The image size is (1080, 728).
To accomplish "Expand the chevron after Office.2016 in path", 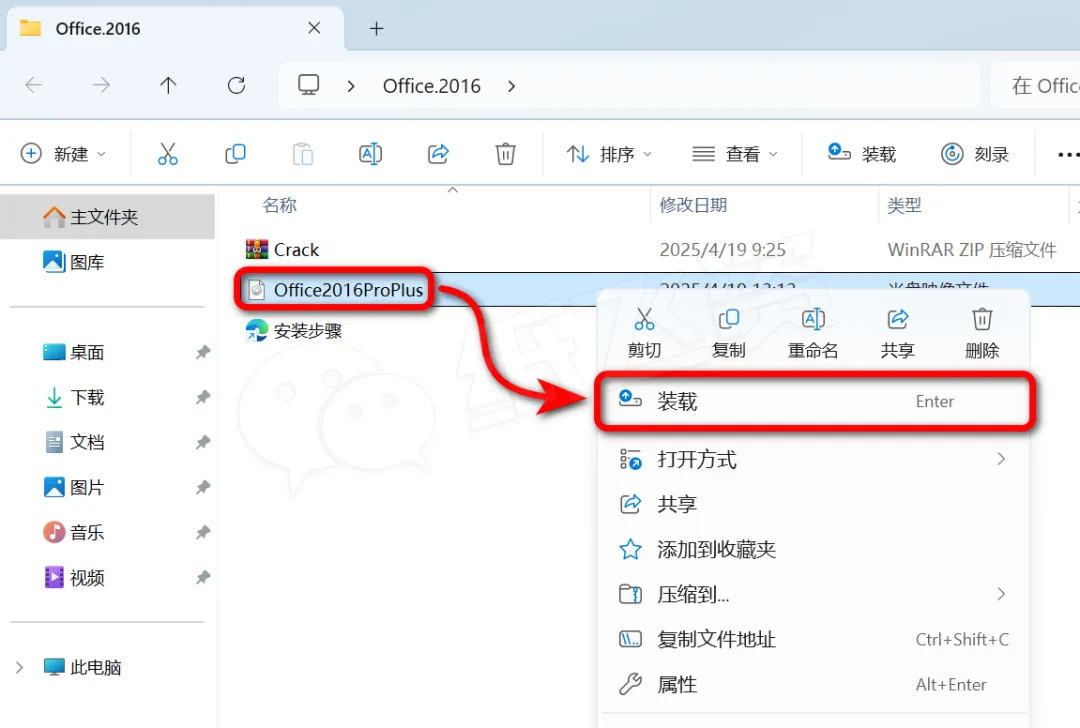I will (x=511, y=86).
